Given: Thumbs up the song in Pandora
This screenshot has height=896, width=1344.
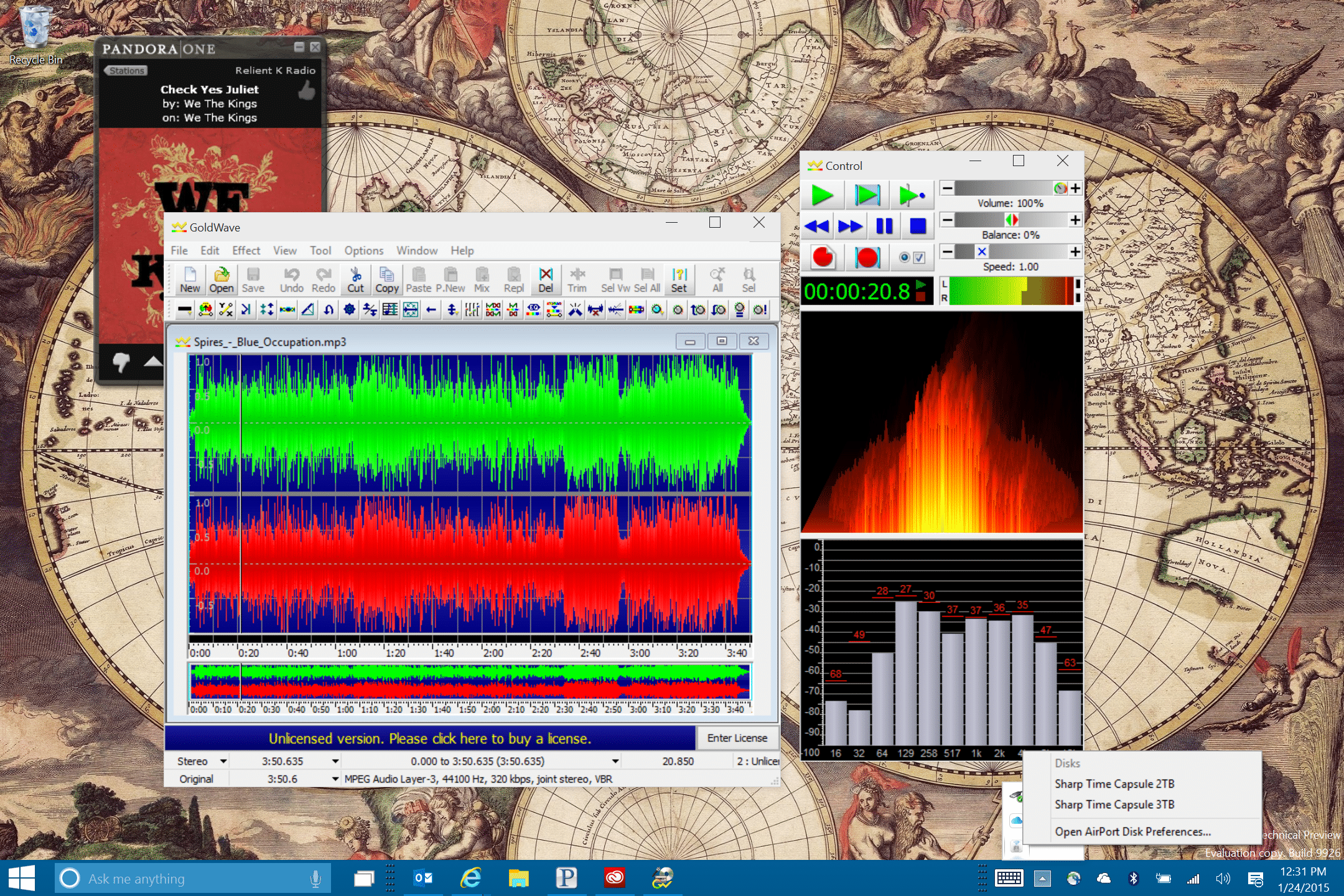Looking at the screenshot, I should pos(306,91).
